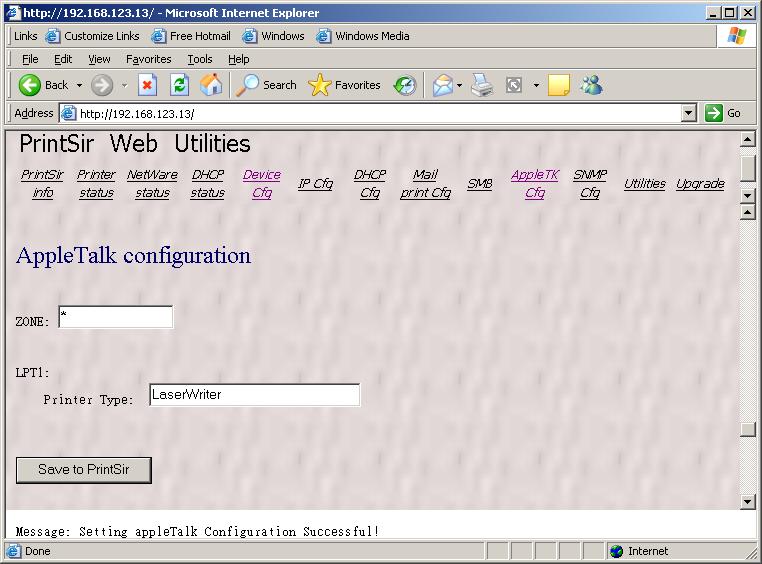Viewport: 762px width, 564px height.
Task: Open the History clock icon
Action: (405, 85)
